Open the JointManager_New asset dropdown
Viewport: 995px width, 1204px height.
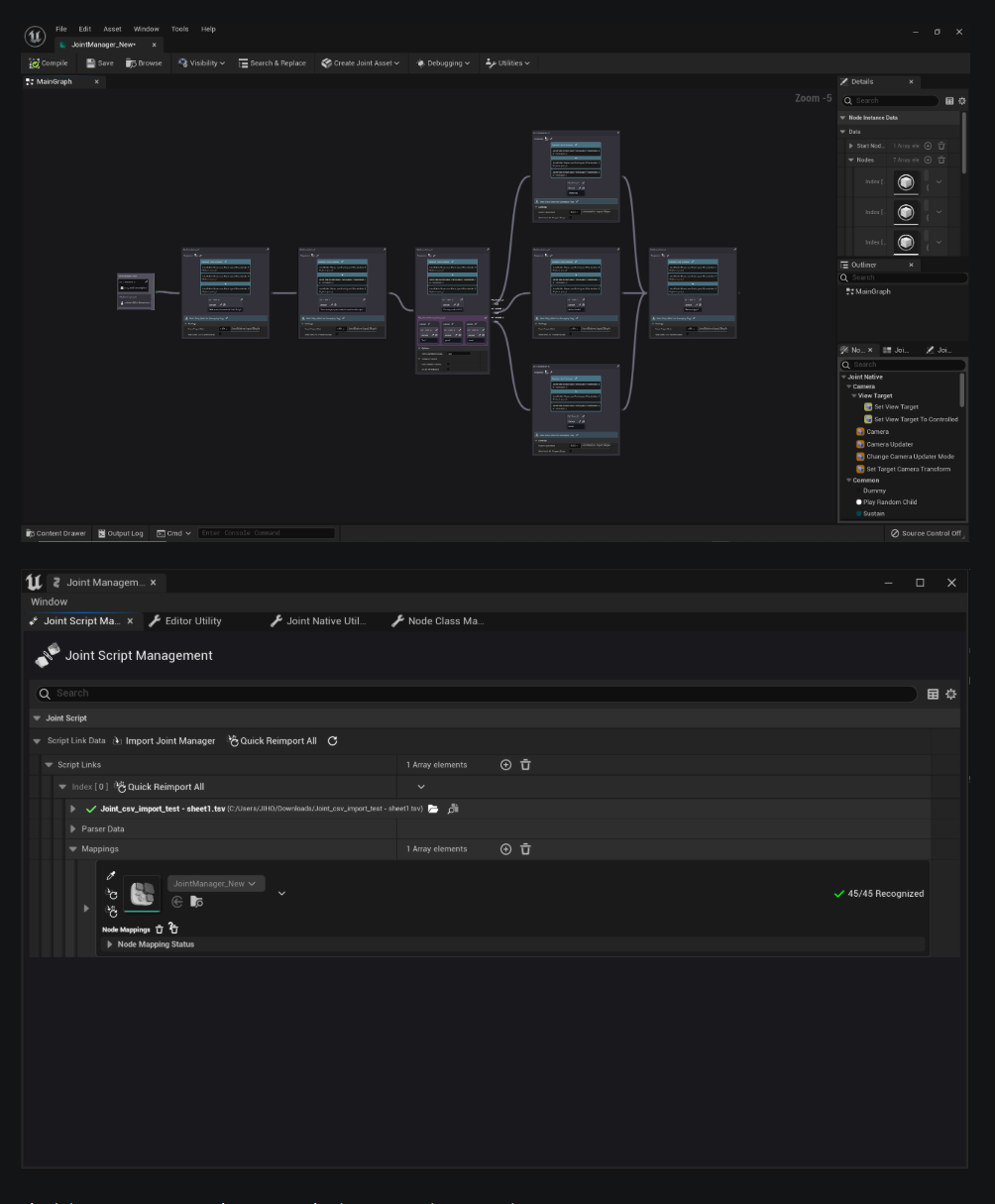click(x=216, y=884)
